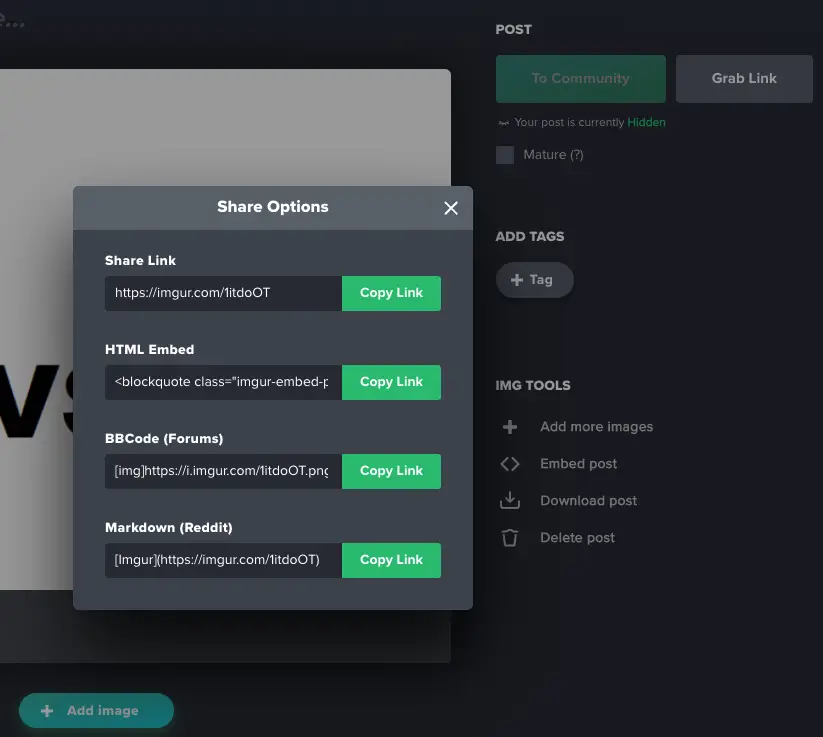Click the embed code brackets icon

tap(510, 464)
